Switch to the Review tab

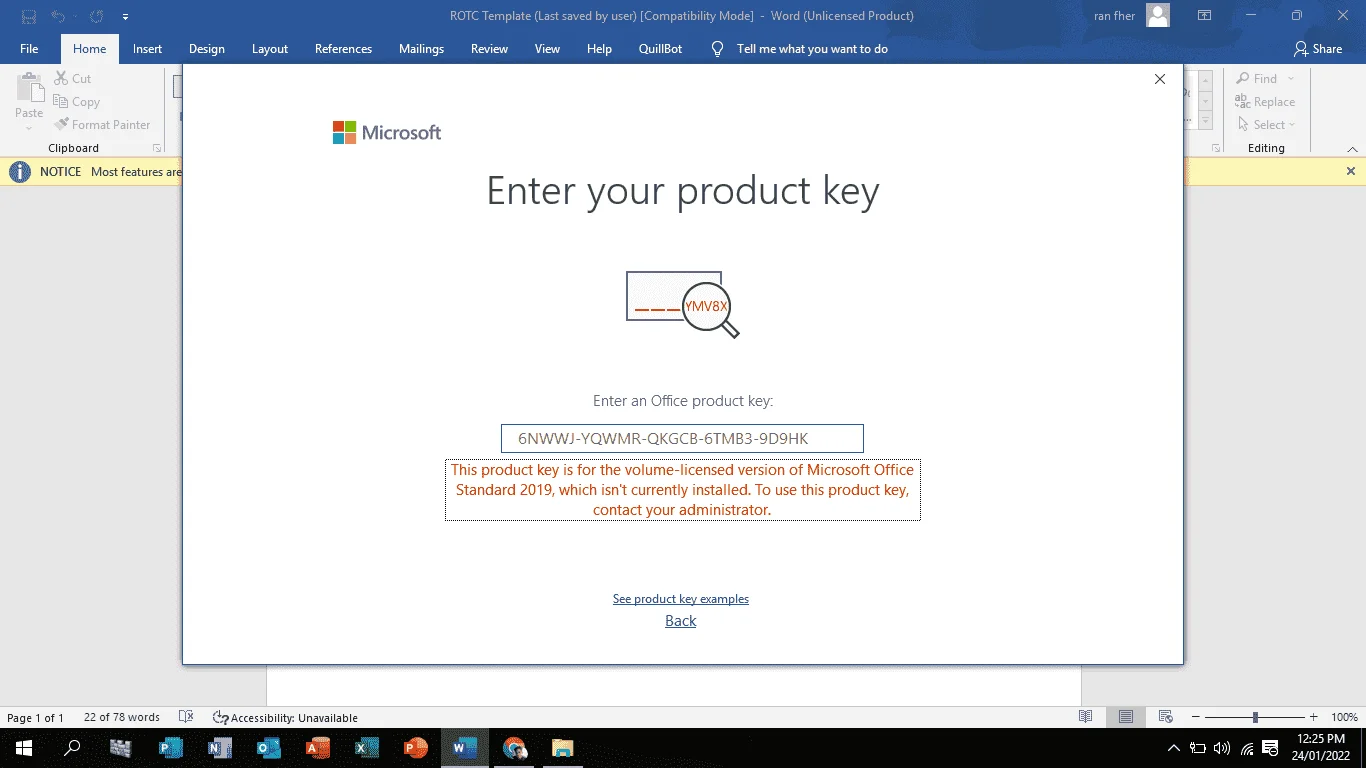[490, 49]
